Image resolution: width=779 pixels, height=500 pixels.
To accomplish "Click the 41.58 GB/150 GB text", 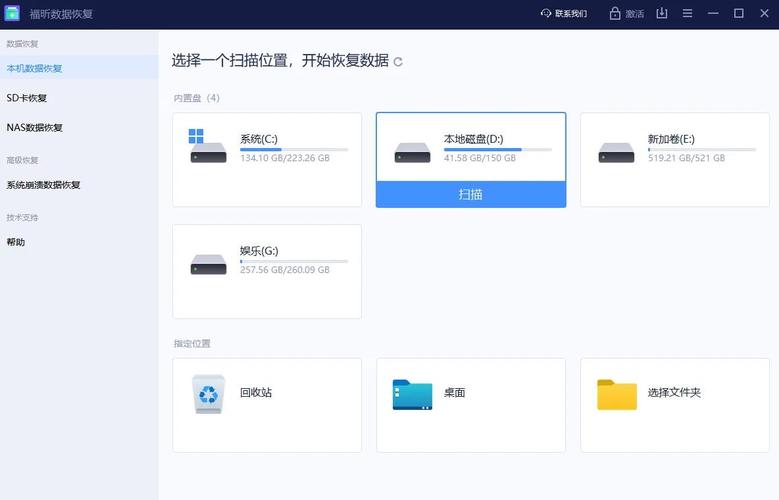I will [x=480, y=158].
